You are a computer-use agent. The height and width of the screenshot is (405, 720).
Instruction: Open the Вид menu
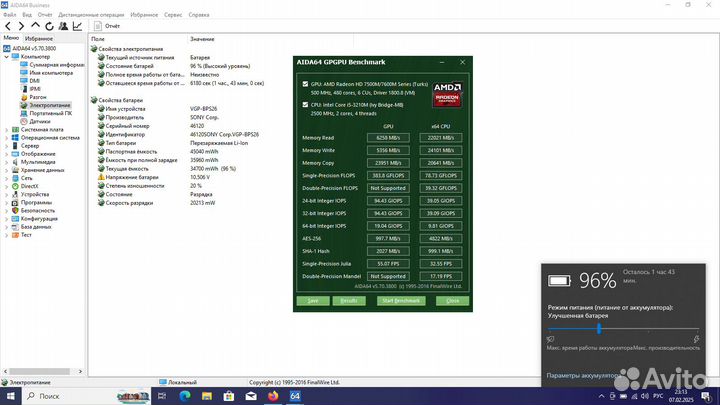(27, 15)
